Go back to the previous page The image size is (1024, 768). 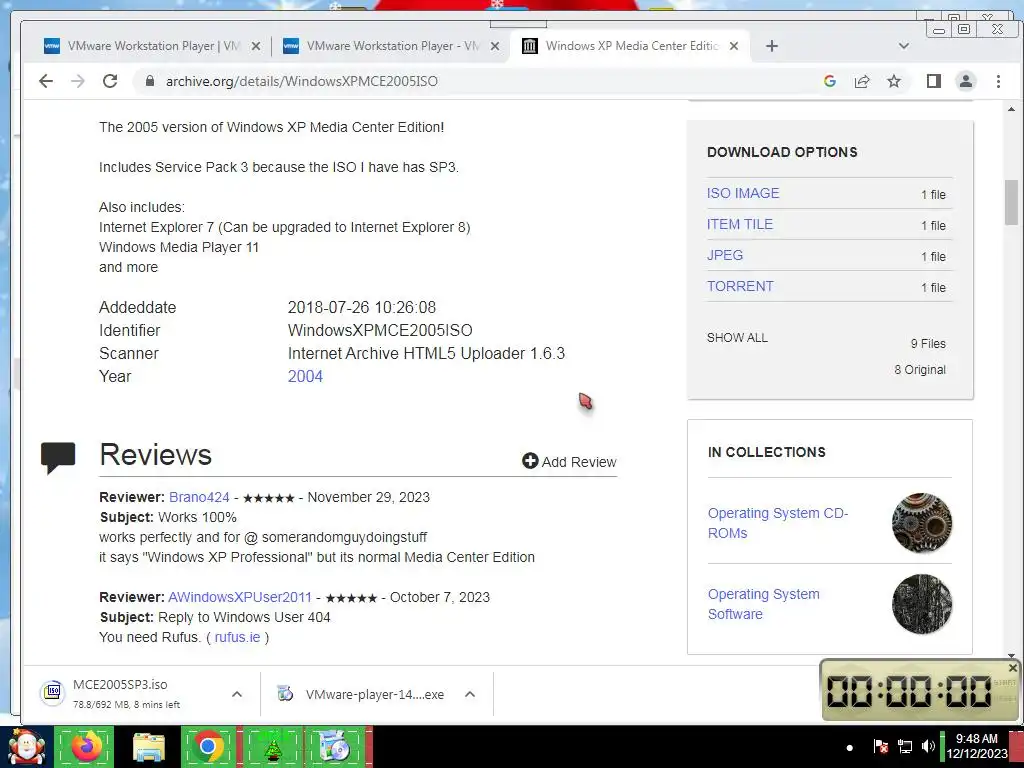(x=46, y=81)
